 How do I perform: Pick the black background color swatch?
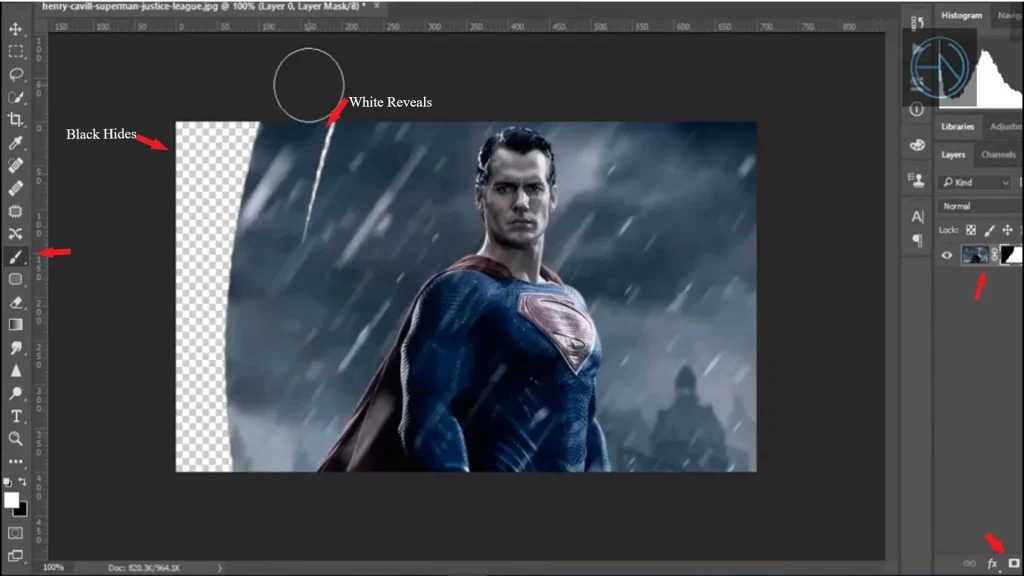click(23, 511)
